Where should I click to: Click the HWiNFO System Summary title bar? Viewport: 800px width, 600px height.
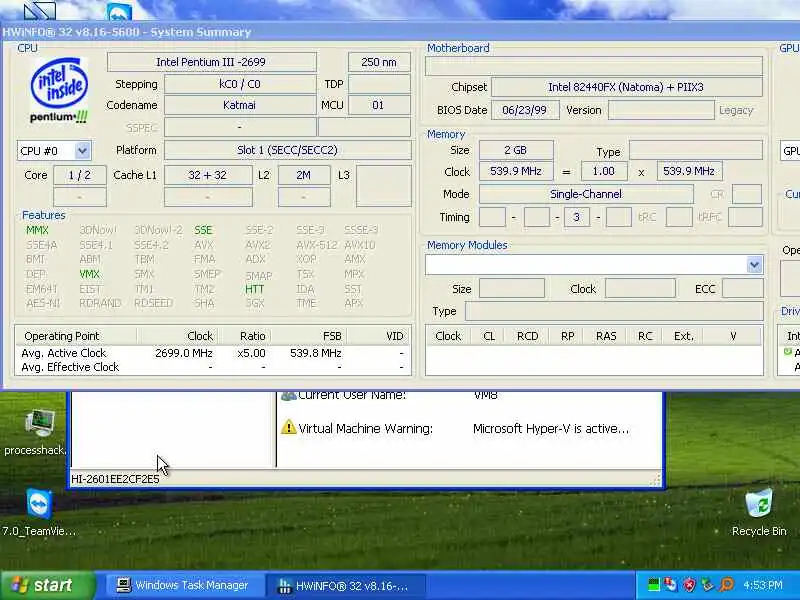coord(400,32)
